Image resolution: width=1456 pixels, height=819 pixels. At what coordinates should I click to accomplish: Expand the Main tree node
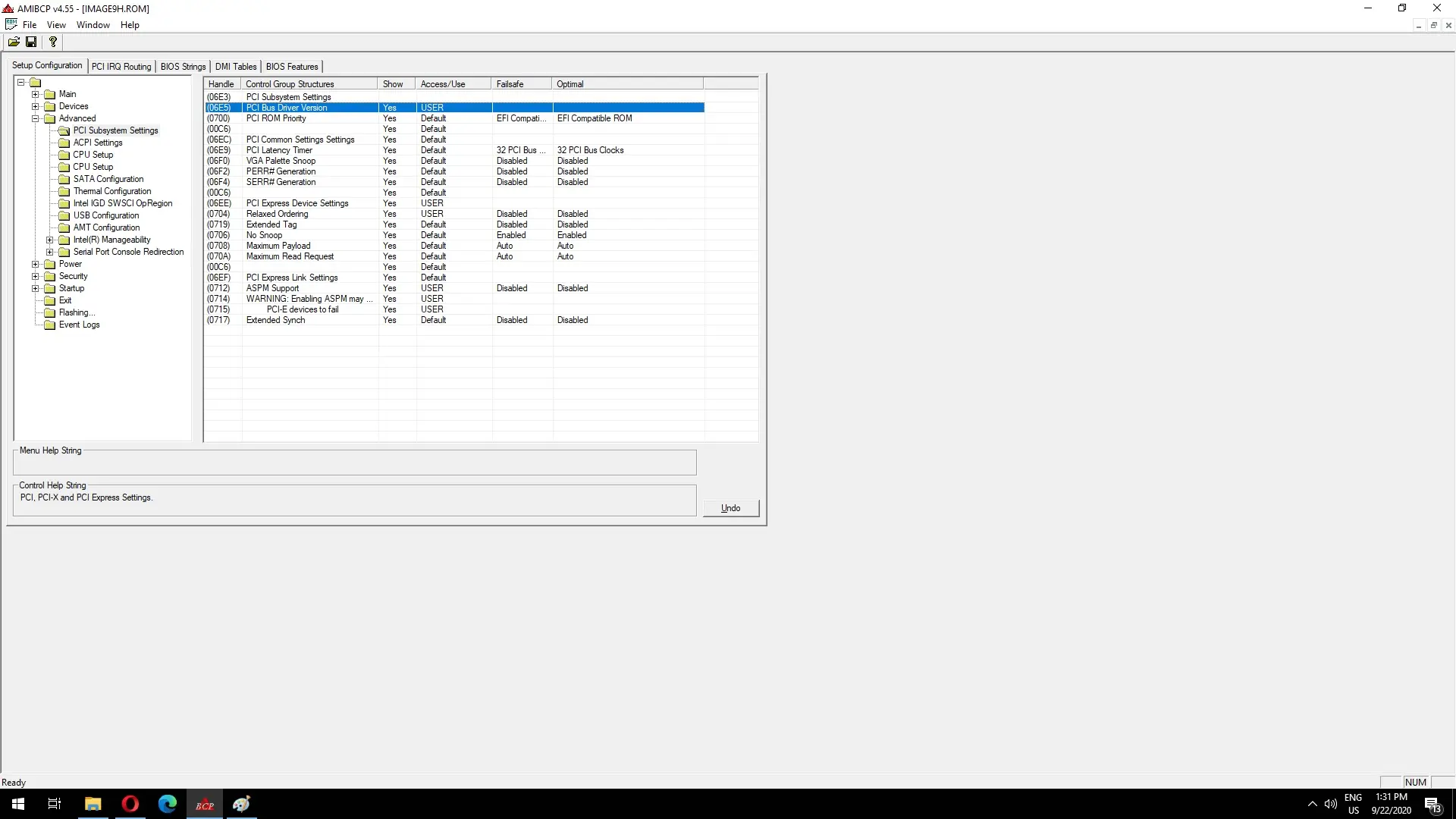pos(35,94)
